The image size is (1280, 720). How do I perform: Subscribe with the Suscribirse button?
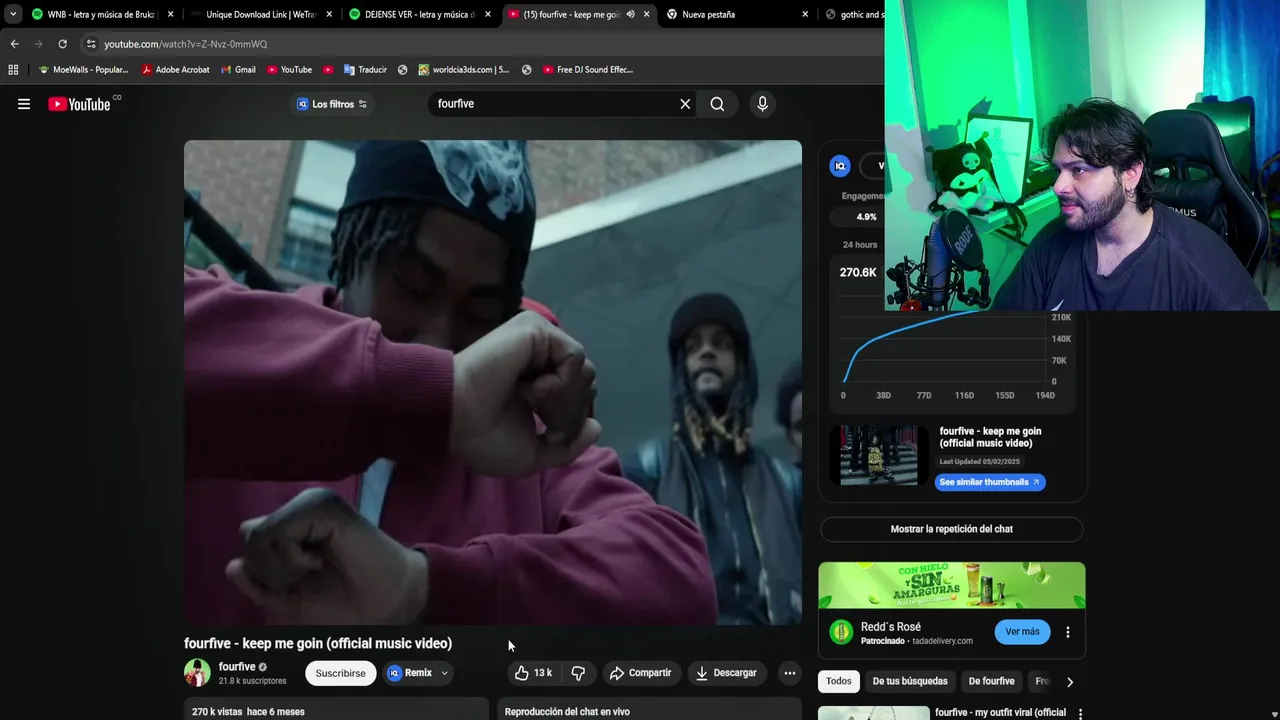(340, 673)
